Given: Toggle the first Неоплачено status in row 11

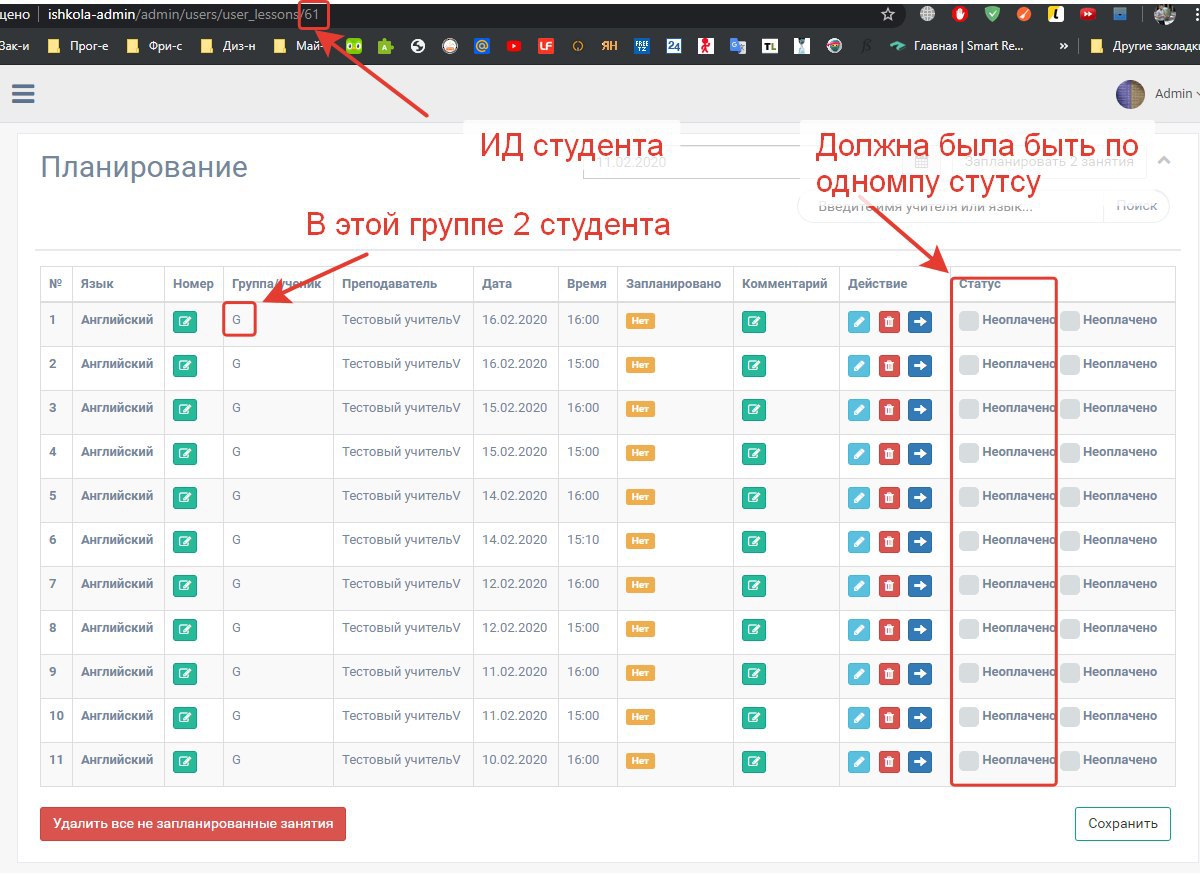Looking at the screenshot, I should [x=968, y=761].
